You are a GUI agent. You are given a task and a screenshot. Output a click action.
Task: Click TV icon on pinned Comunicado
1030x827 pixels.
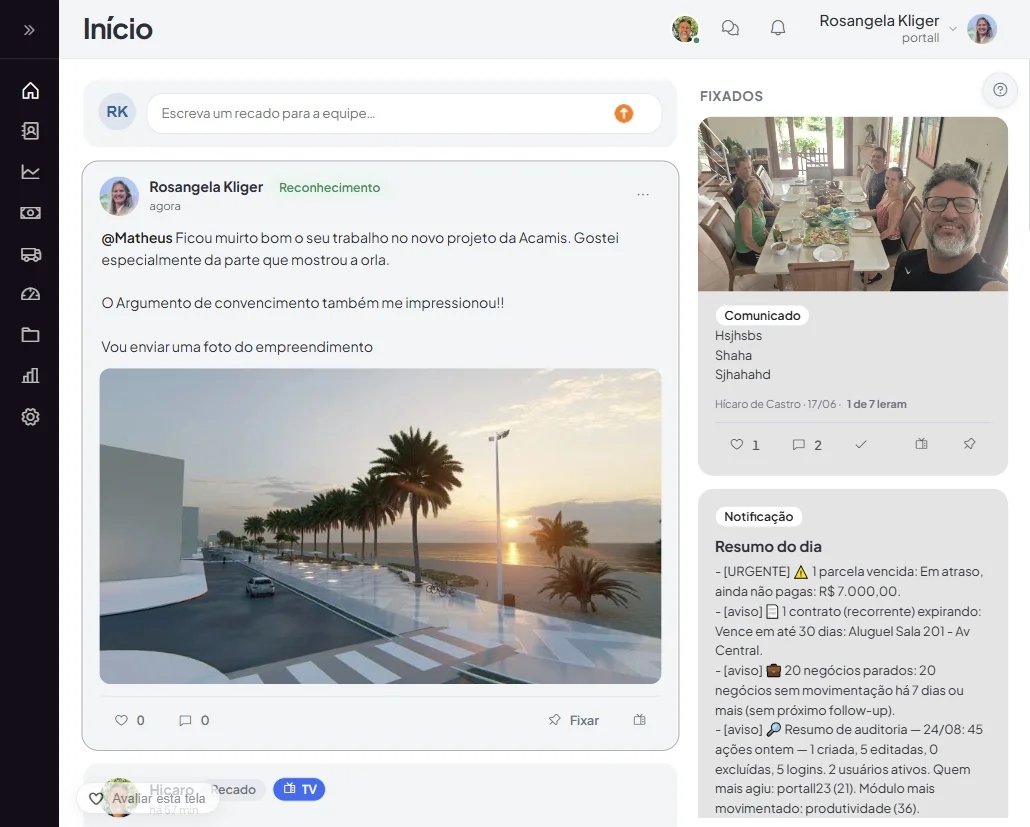coord(922,444)
